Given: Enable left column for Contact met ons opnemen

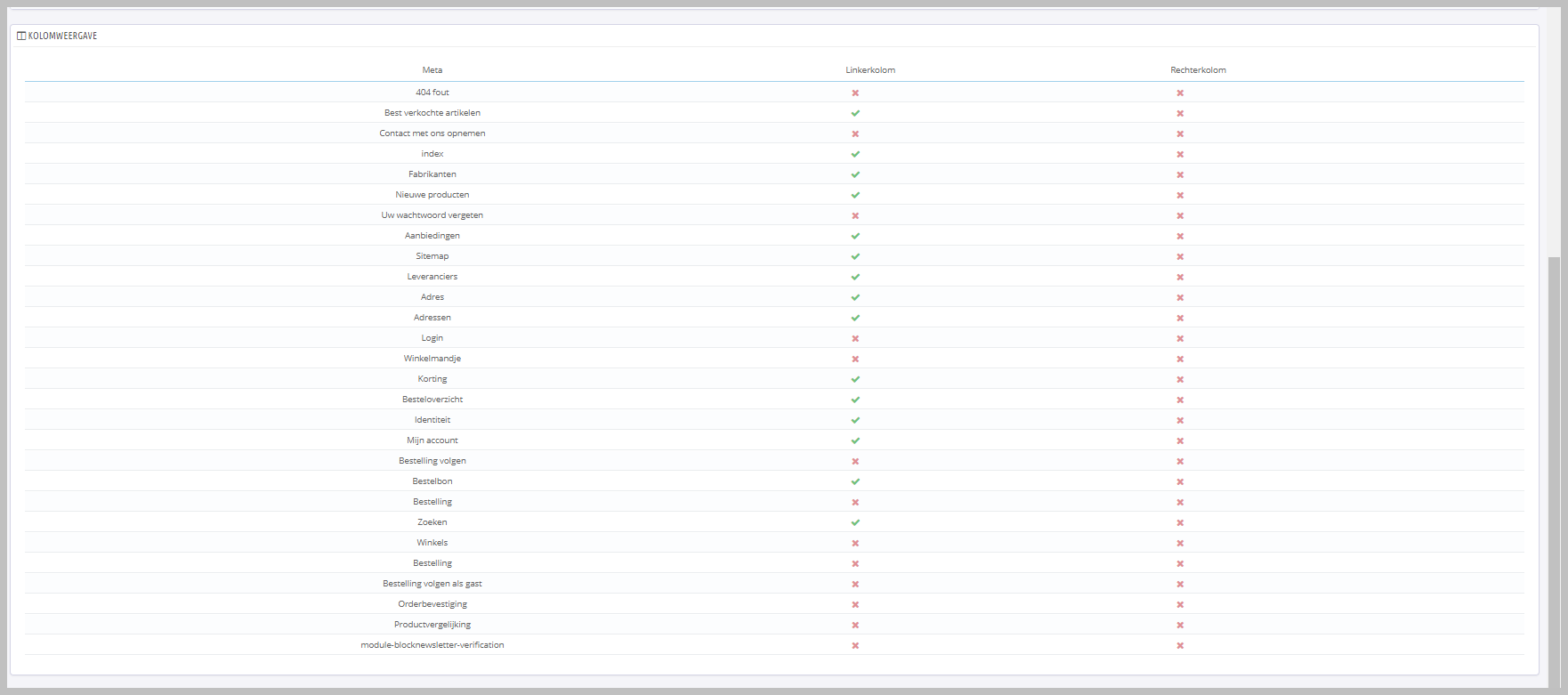Looking at the screenshot, I should pos(855,133).
